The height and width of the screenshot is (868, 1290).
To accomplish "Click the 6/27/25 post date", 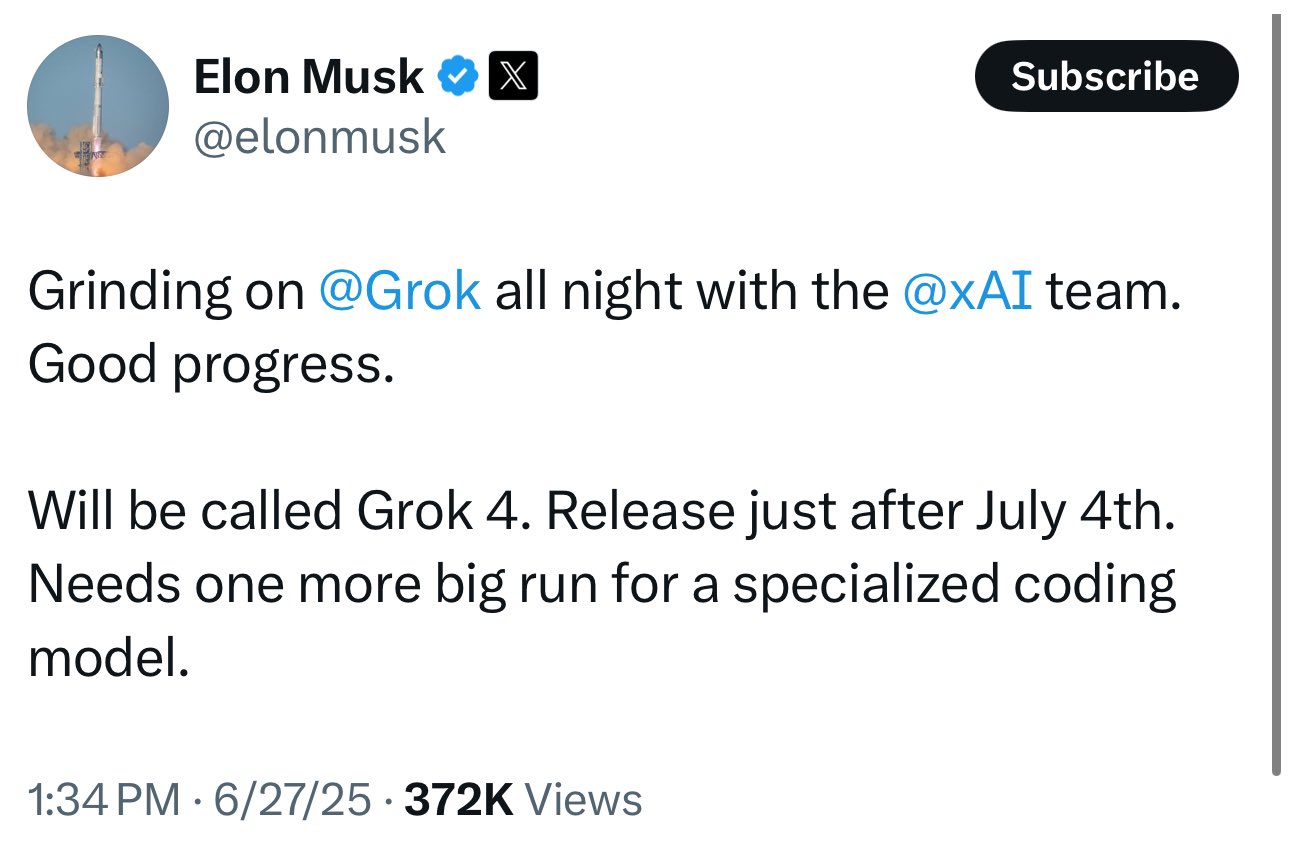I will 294,800.
